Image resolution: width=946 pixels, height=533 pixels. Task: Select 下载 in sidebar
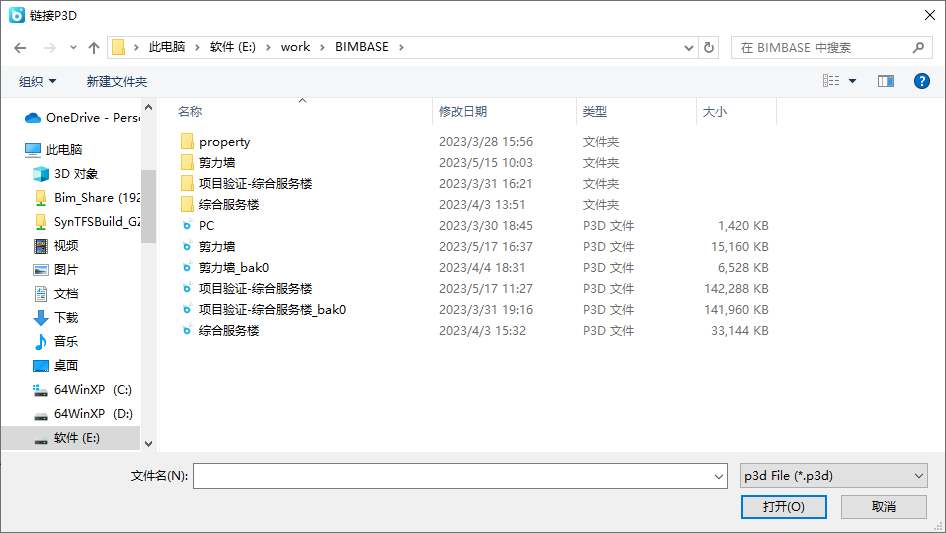pyautogui.click(x=56, y=318)
